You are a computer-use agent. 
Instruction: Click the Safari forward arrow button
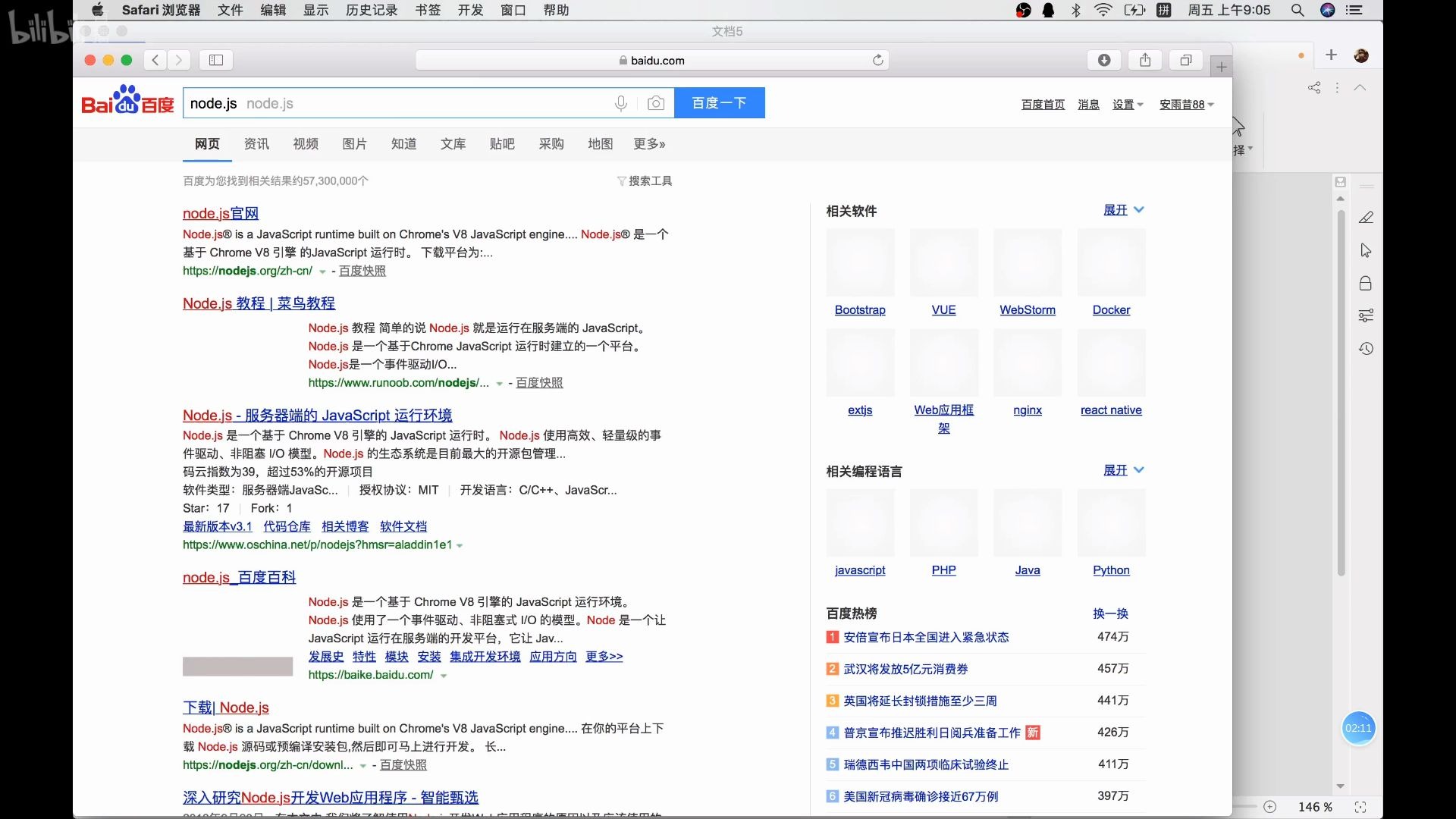pyautogui.click(x=179, y=60)
